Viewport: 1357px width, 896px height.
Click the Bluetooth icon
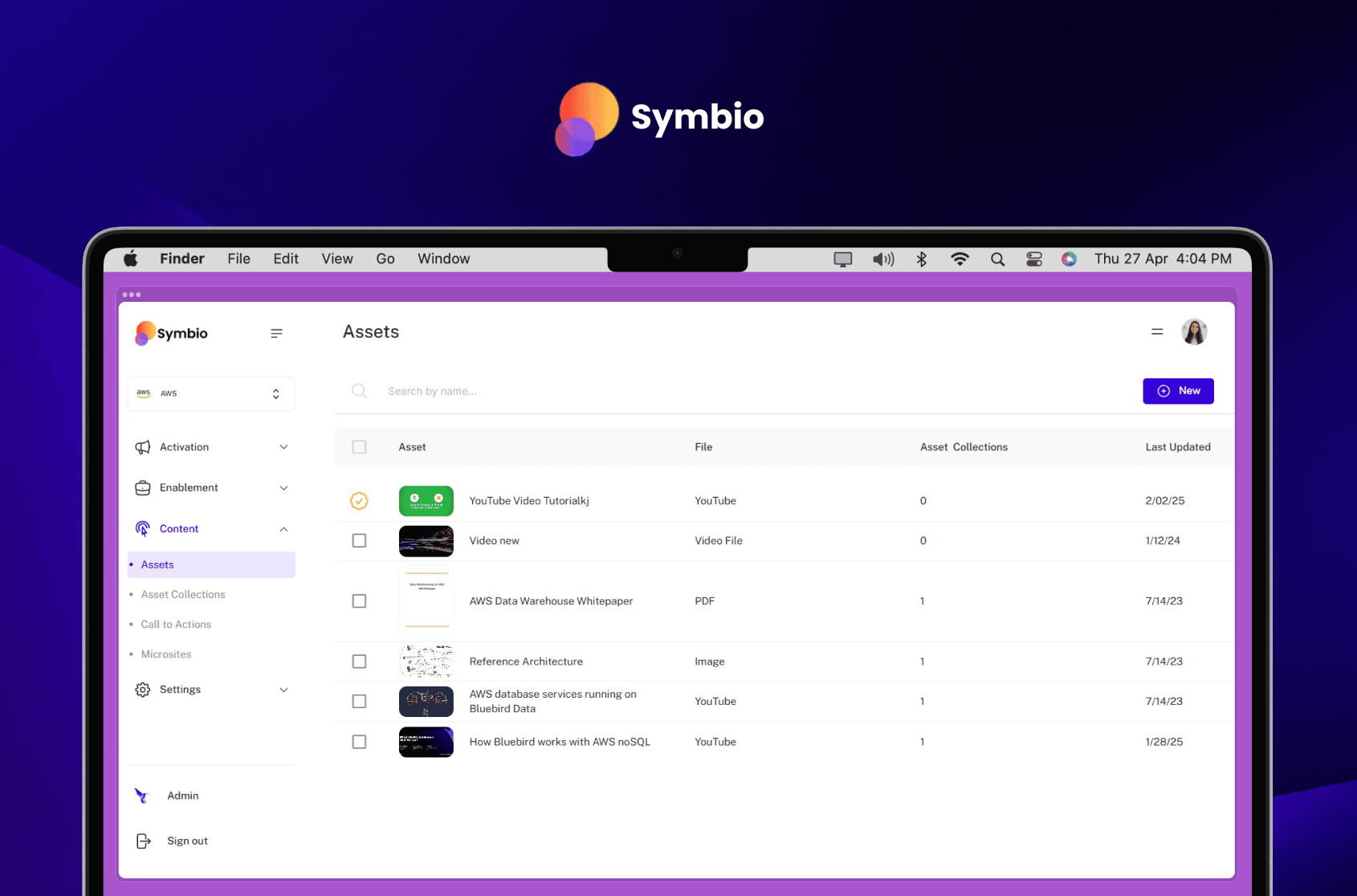(922, 259)
